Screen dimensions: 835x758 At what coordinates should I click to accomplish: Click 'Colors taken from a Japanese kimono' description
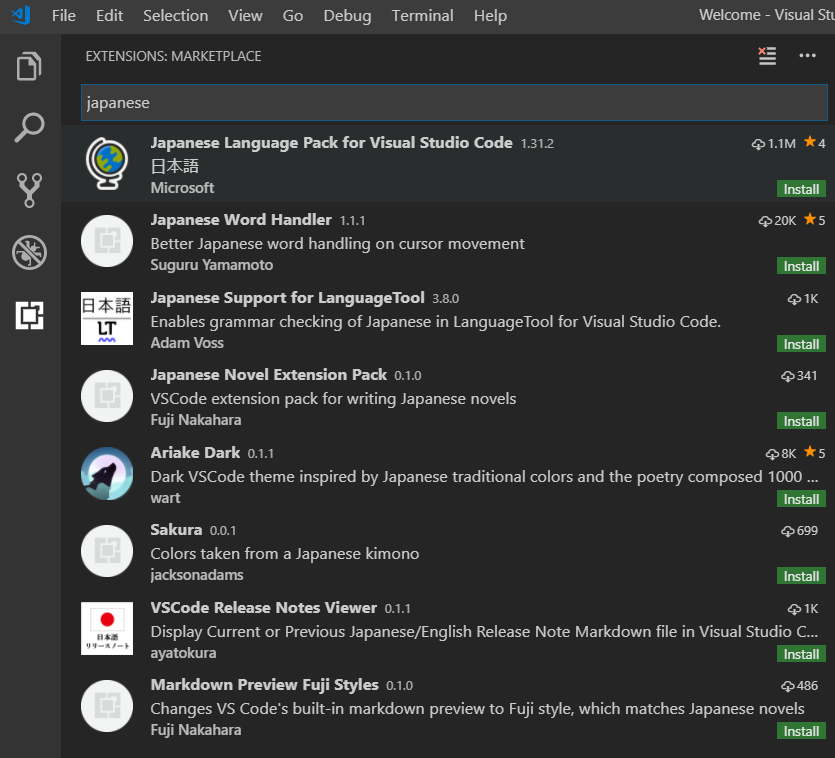[284, 554]
